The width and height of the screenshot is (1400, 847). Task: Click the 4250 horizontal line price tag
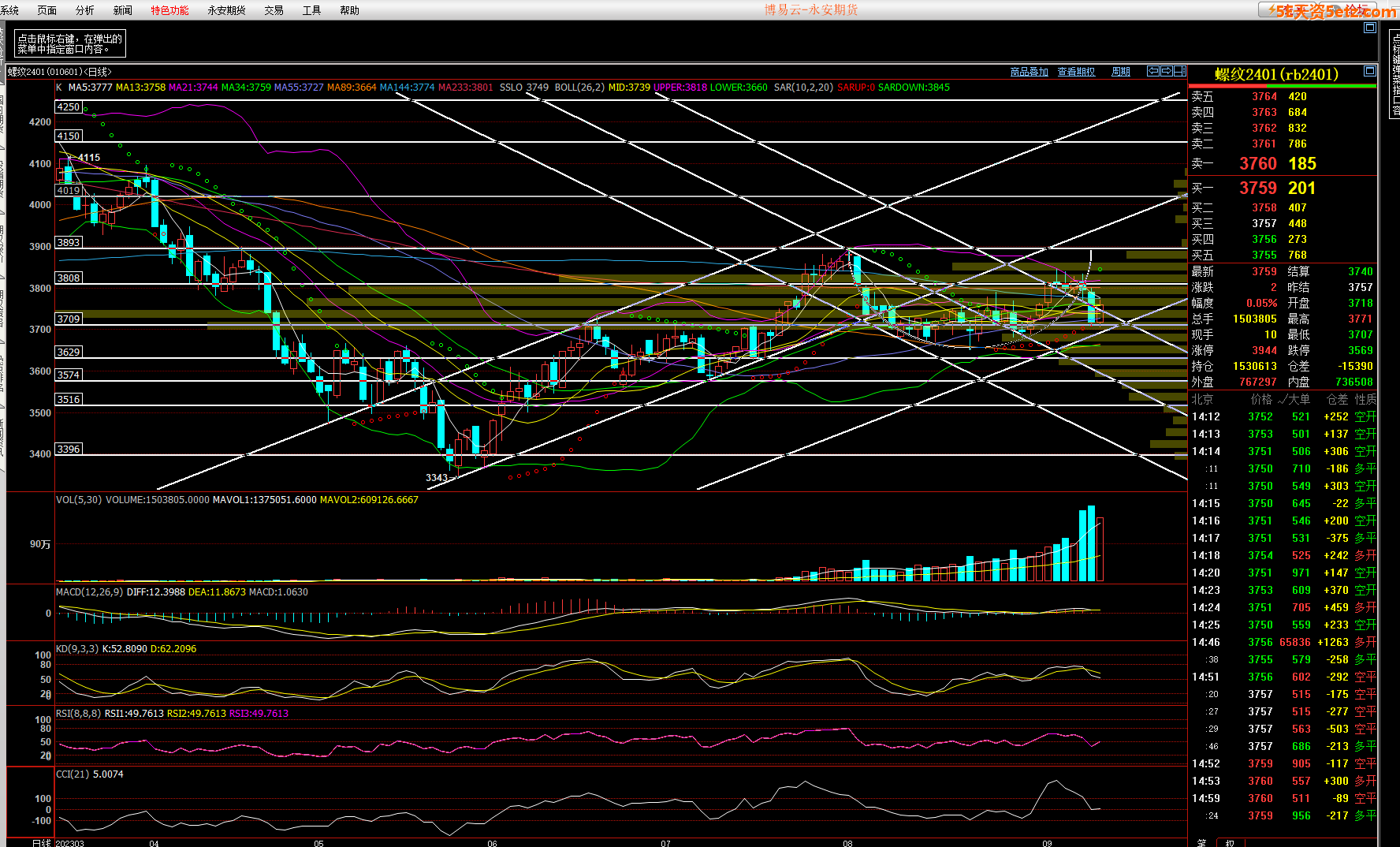69,107
